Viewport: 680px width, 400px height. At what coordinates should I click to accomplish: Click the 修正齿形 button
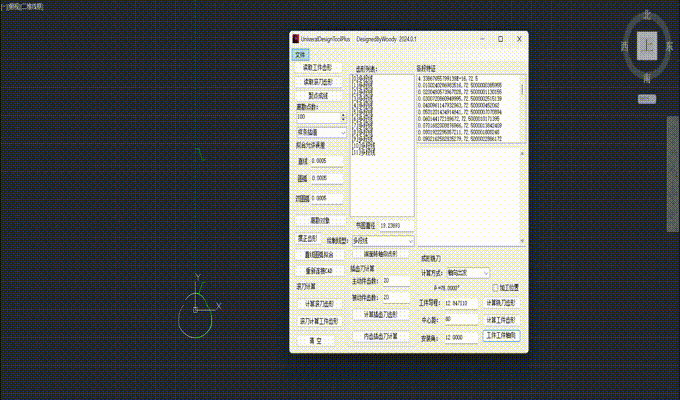click(307, 239)
